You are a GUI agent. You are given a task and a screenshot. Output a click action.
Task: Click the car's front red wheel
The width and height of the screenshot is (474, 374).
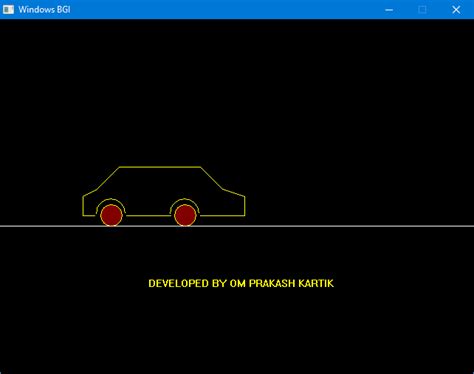pyautogui.click(x=185, y=215)
